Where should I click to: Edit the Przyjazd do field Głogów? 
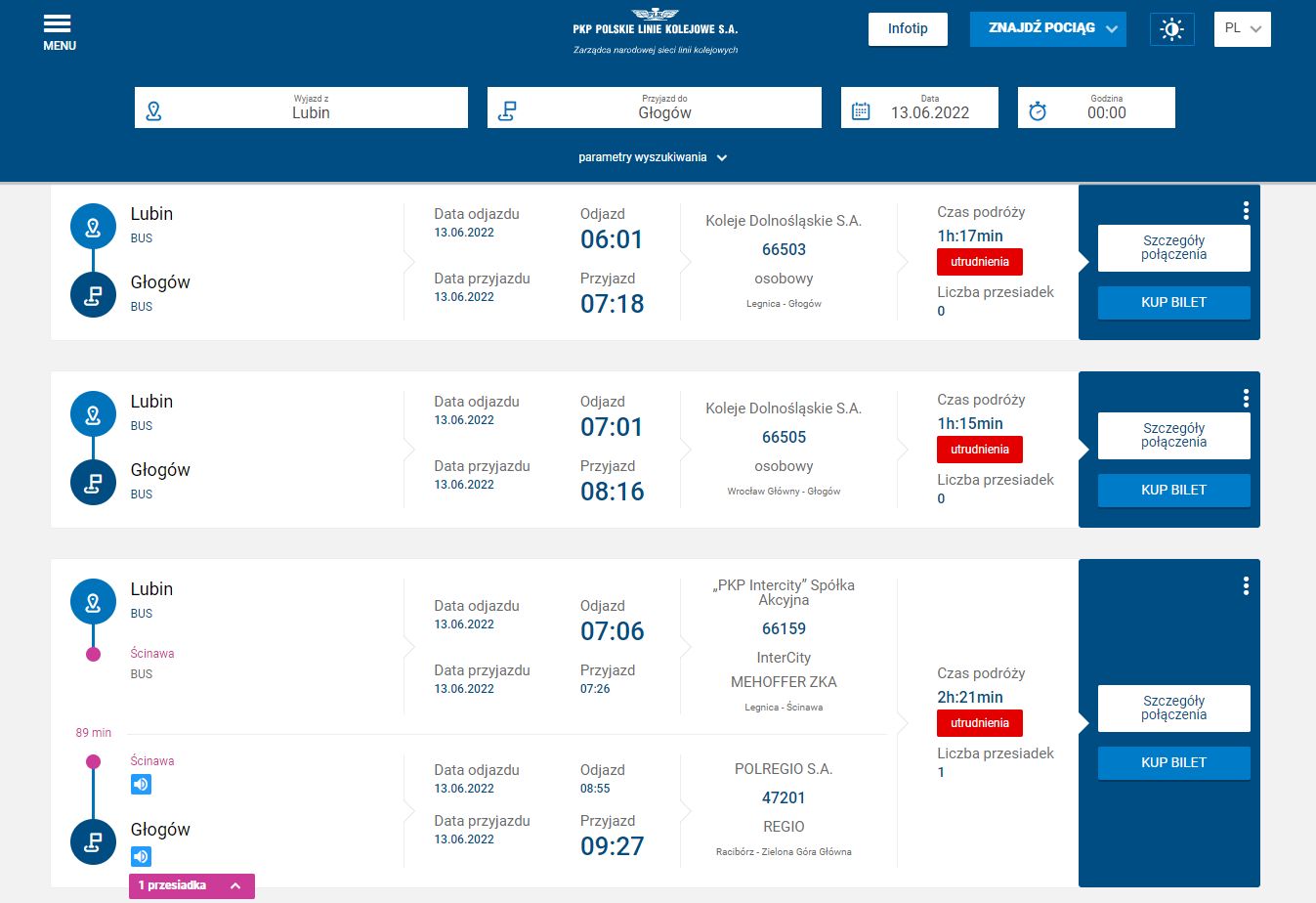coord(655,107)
